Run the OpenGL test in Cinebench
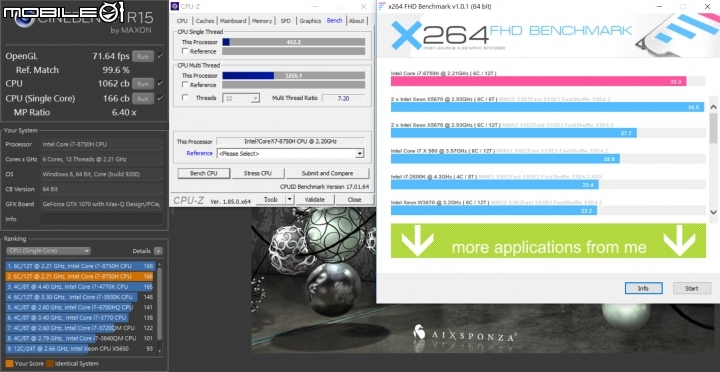720x372 pixels. (143, 56)
